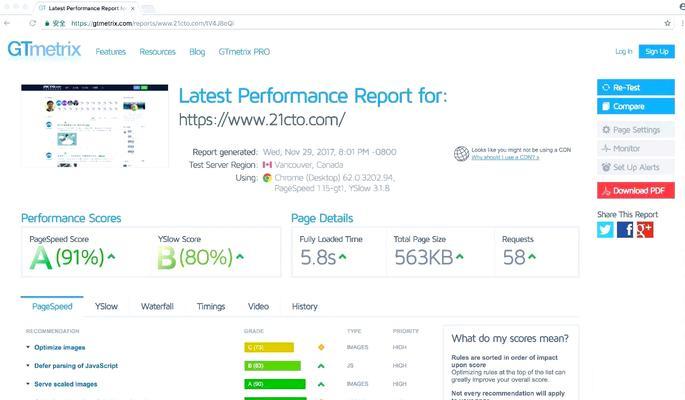The height and width of the screenshot is (400, 685).
Task: Click the Requests count up arrow
Action: (x=532, y=257)
